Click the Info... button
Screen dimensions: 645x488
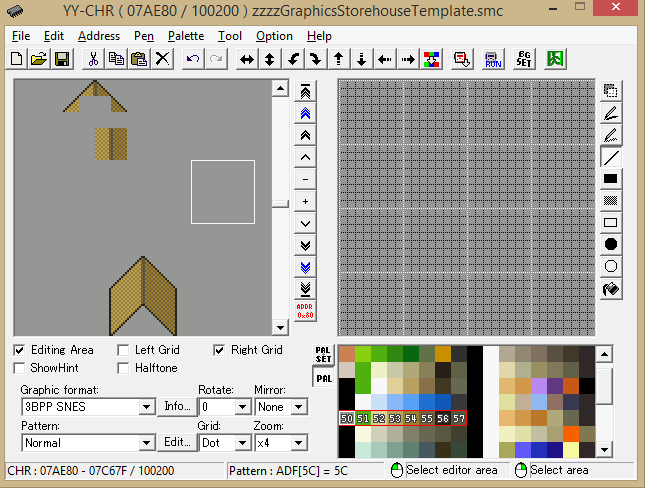coord(177,407)
